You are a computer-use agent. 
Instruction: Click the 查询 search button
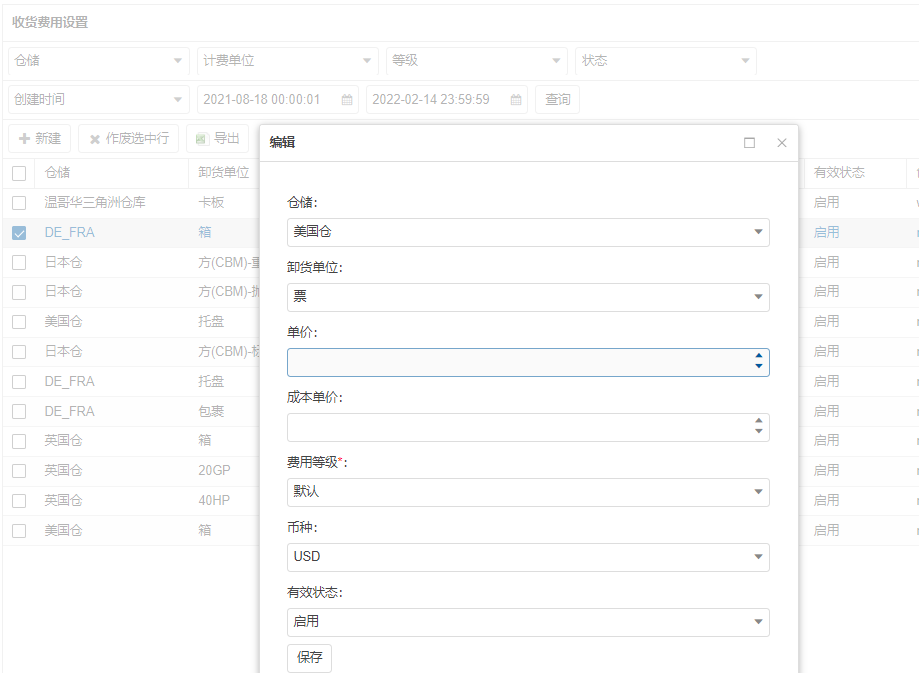(x=557, y=100)
